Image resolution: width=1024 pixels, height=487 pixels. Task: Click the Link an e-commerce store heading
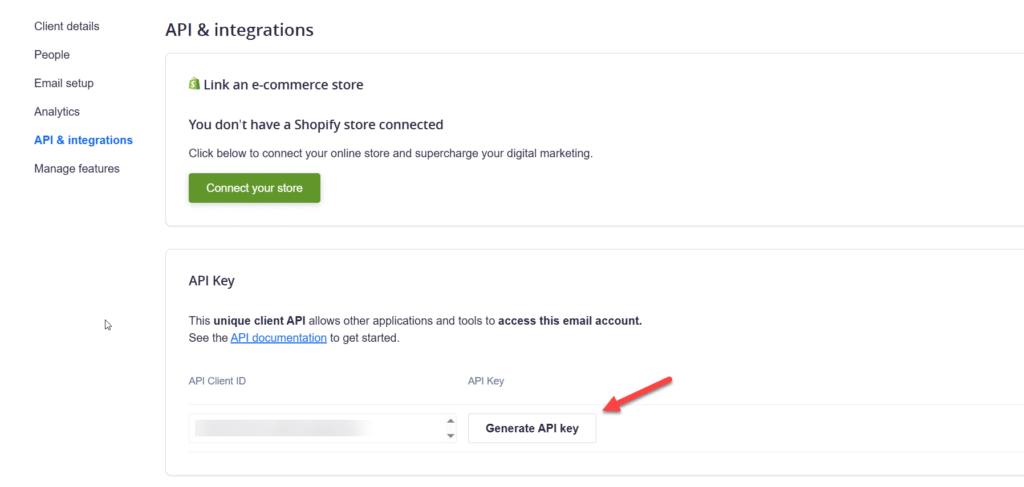283,85
